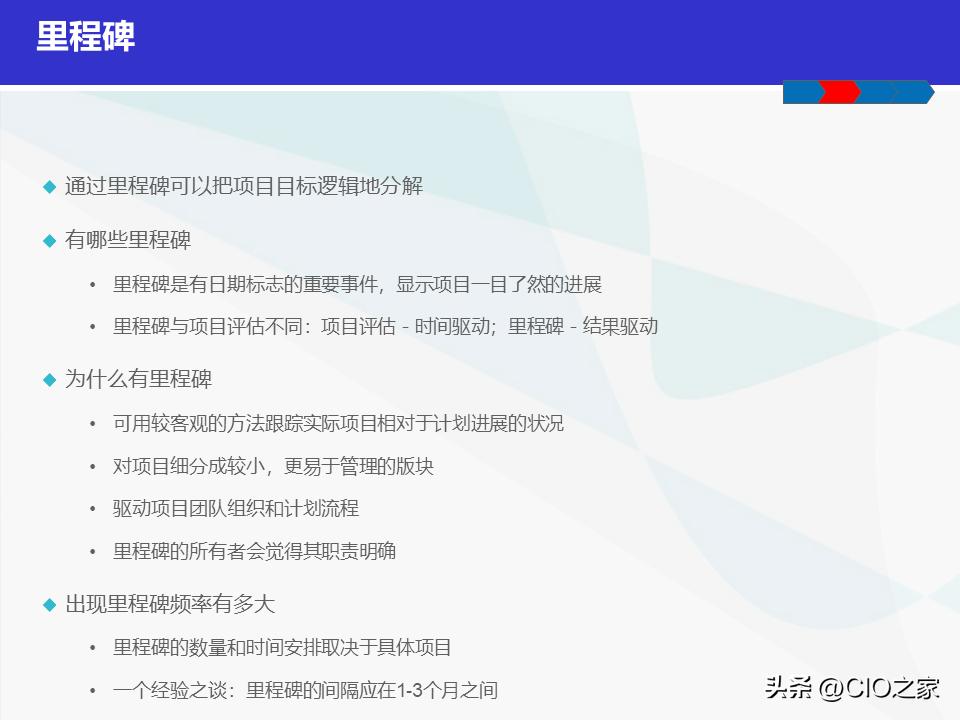This screenshot has height=720, width=960.
Task: Toggle the dot marker before 一个经验之谈 line
Action: pos(91,689)
